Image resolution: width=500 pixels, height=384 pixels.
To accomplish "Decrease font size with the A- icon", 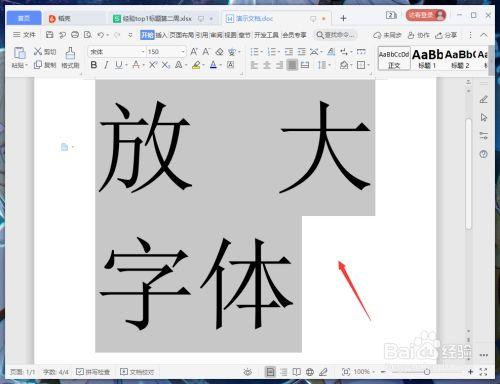I will click(206, 51).
